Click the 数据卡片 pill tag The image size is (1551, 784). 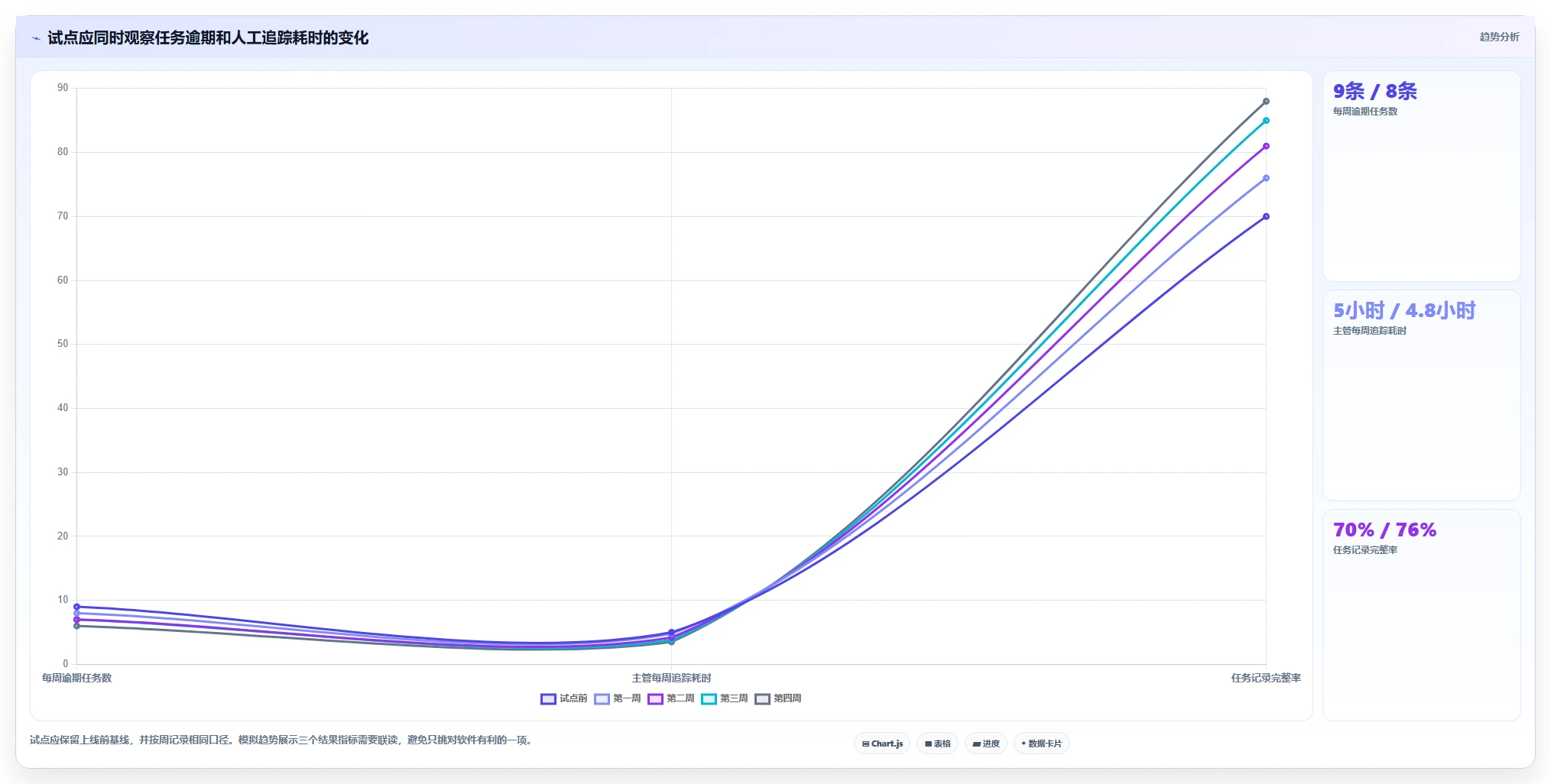pos(1042,744)
